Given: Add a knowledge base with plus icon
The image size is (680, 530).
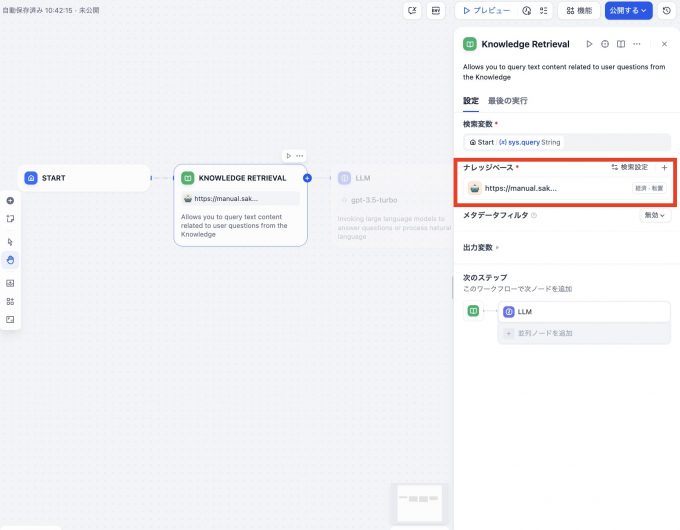Looking at the screenshot, I should coord(664,168).
